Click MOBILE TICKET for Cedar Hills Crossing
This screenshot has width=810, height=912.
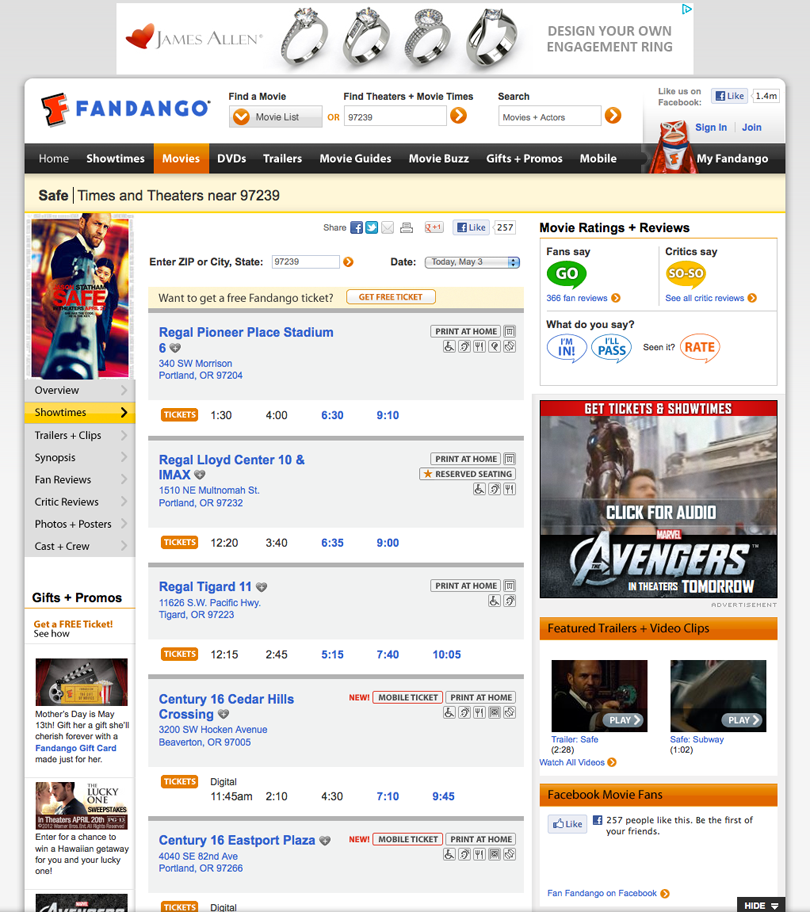click(x=408, y=697)
